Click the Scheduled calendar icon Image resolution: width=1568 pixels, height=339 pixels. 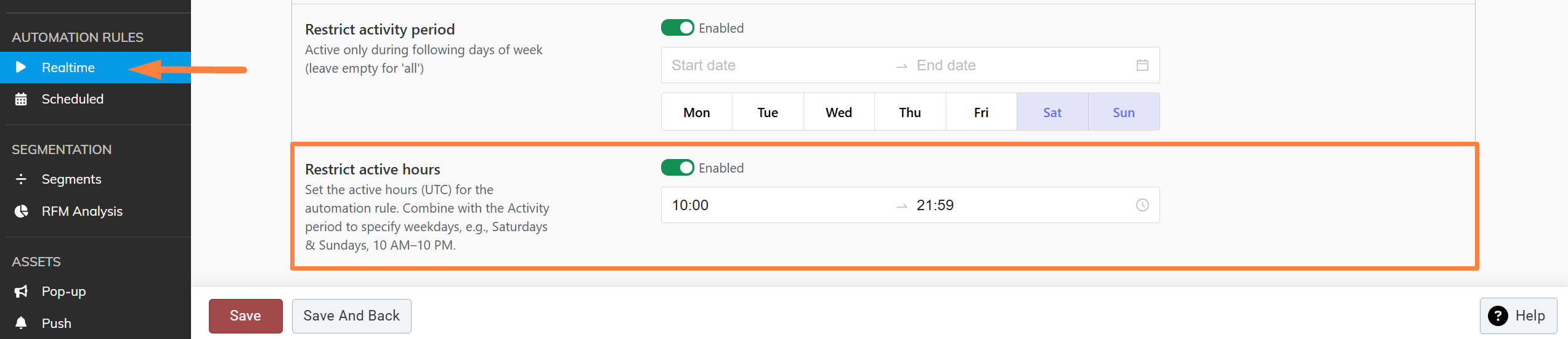tap(21, 99)
